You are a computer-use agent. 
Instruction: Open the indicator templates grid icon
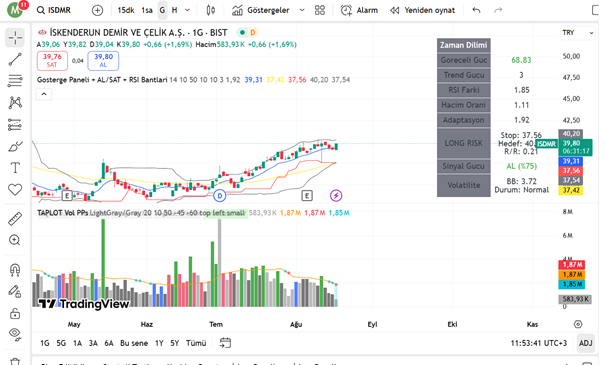pyautogui.click(x=320, y=10)
